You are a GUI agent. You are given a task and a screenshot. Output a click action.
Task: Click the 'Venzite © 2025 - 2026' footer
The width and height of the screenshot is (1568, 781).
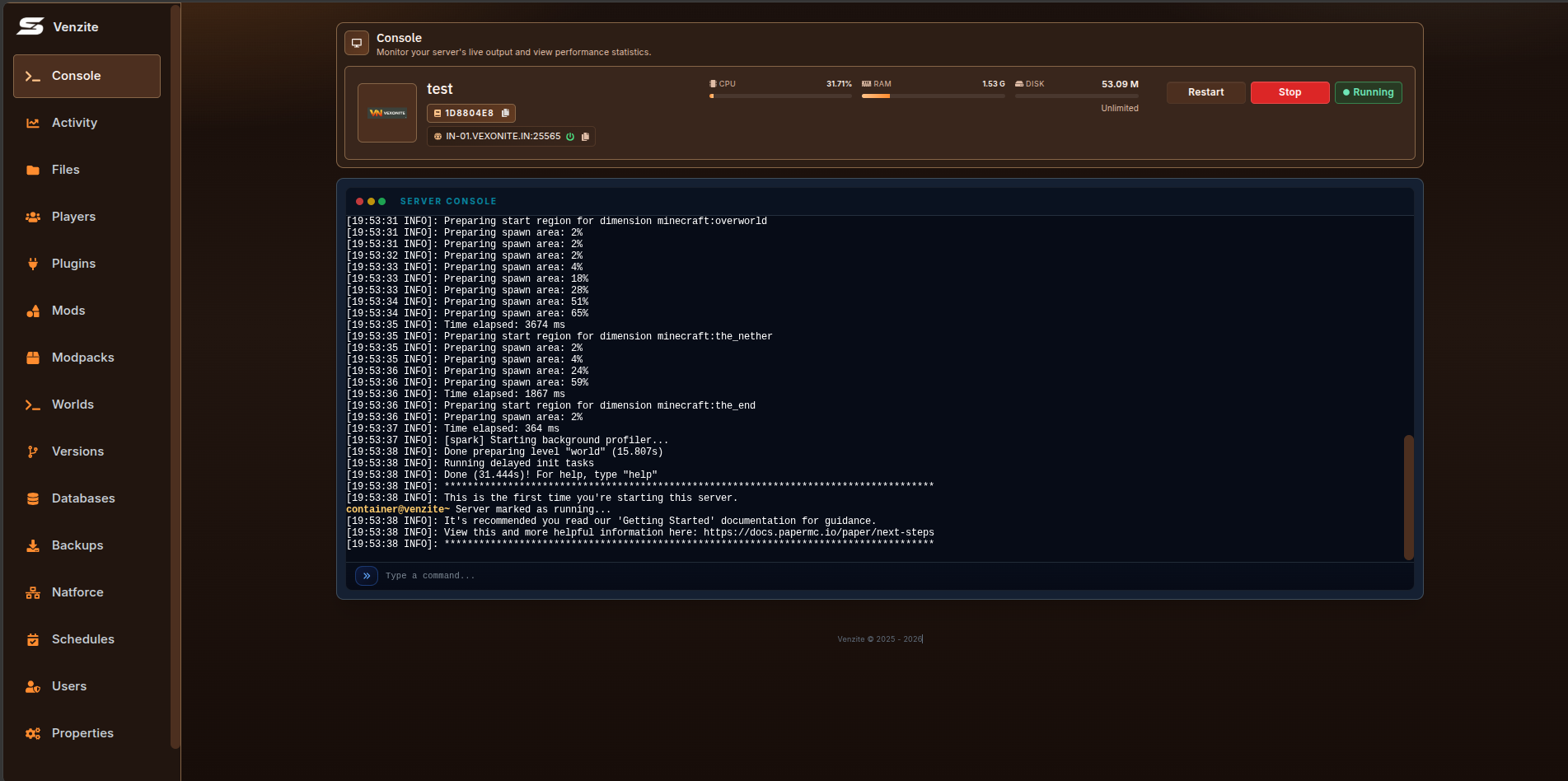coord(880,639)
